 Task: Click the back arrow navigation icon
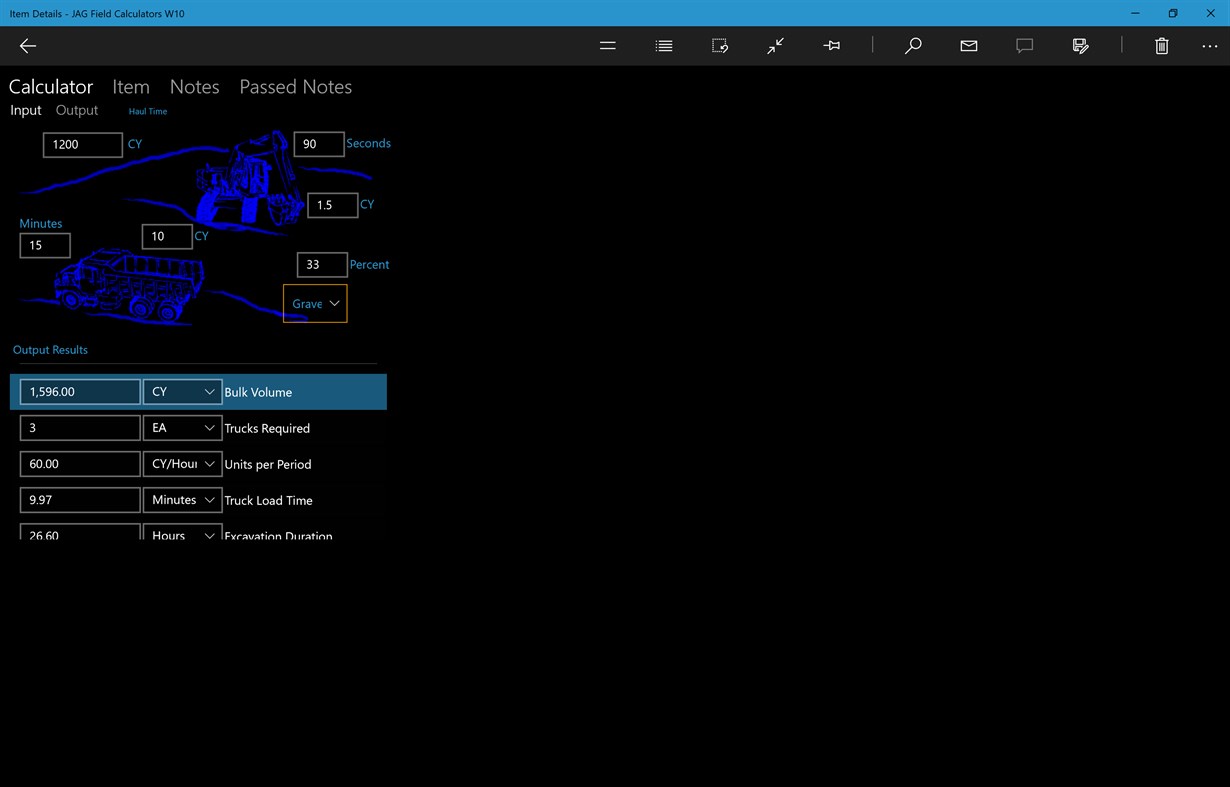pyautogui.click(x=27, y=46)
